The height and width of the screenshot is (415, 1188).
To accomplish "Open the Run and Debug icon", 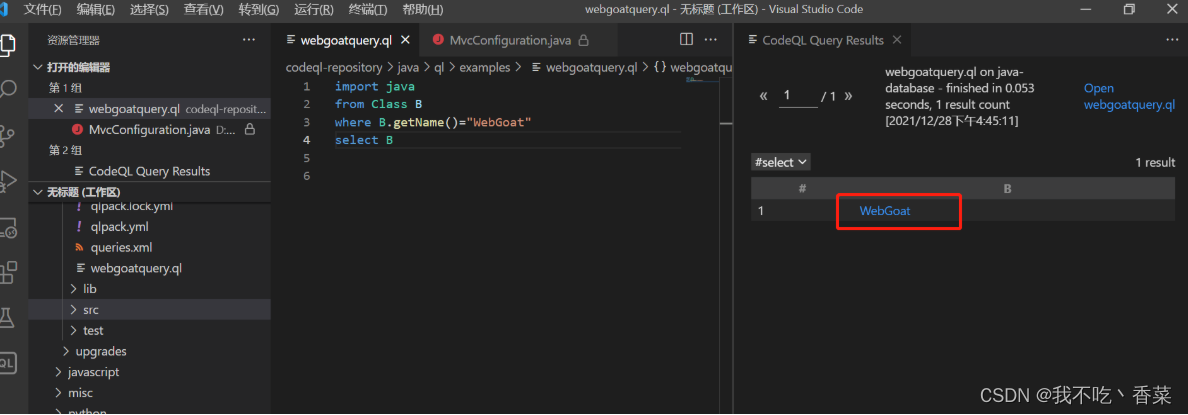I will (7, 180).
